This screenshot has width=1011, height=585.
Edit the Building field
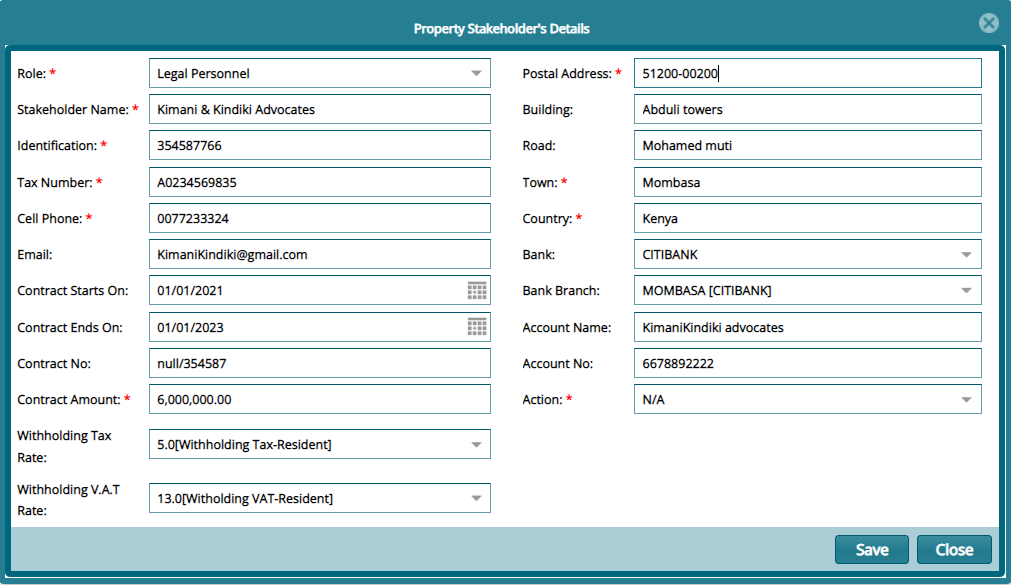click(x=808, y=110)
